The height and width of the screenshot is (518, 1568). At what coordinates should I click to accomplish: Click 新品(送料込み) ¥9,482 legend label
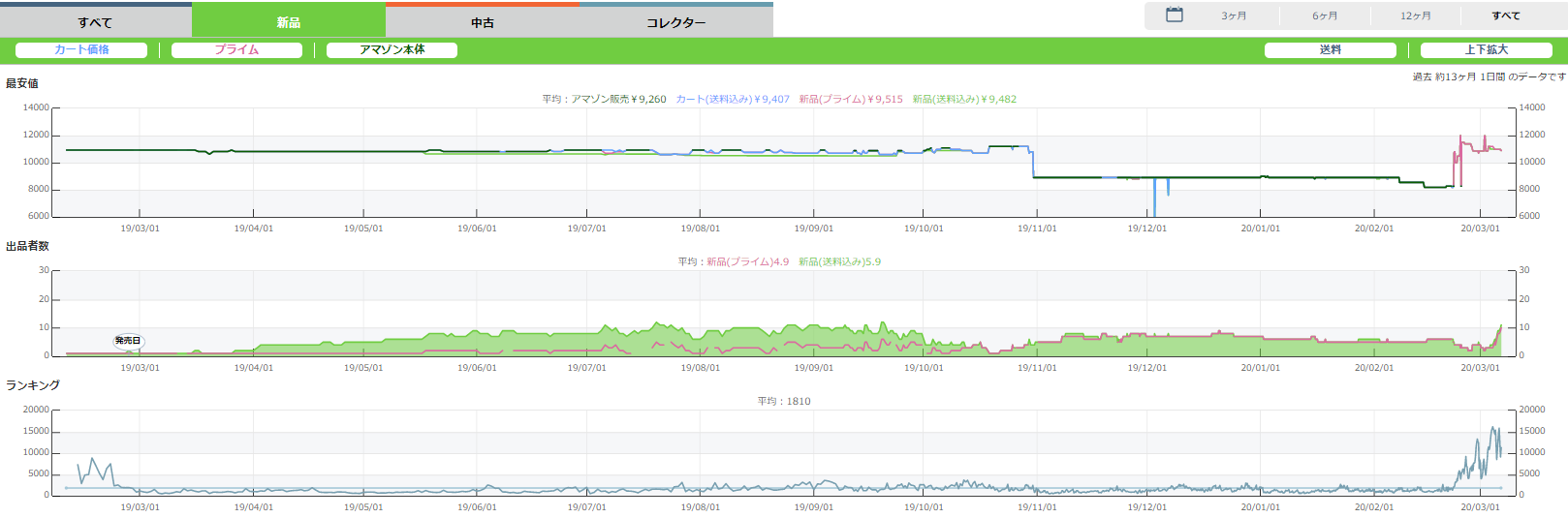964,100
